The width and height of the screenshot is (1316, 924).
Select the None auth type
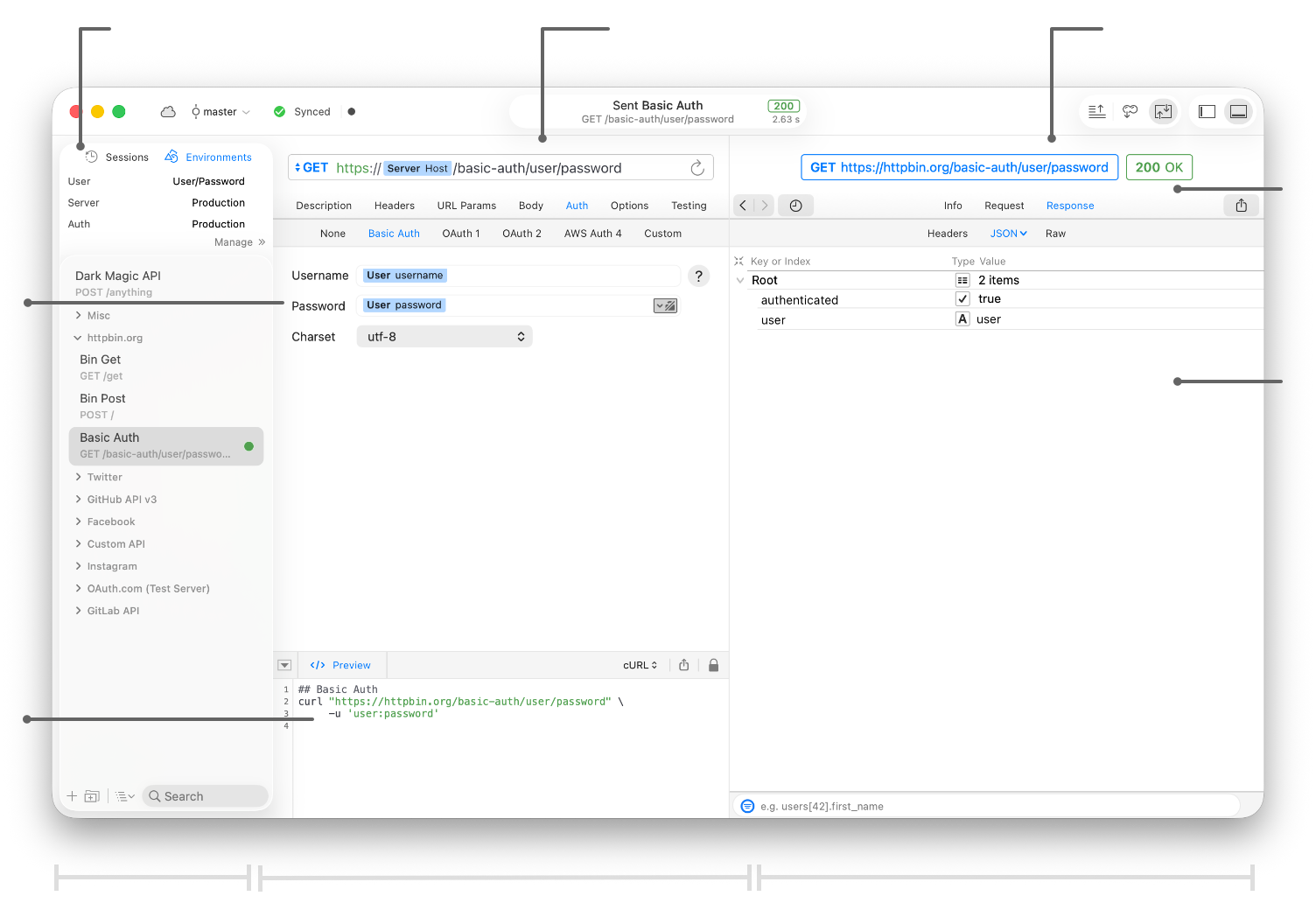click(x=332, y=234)
